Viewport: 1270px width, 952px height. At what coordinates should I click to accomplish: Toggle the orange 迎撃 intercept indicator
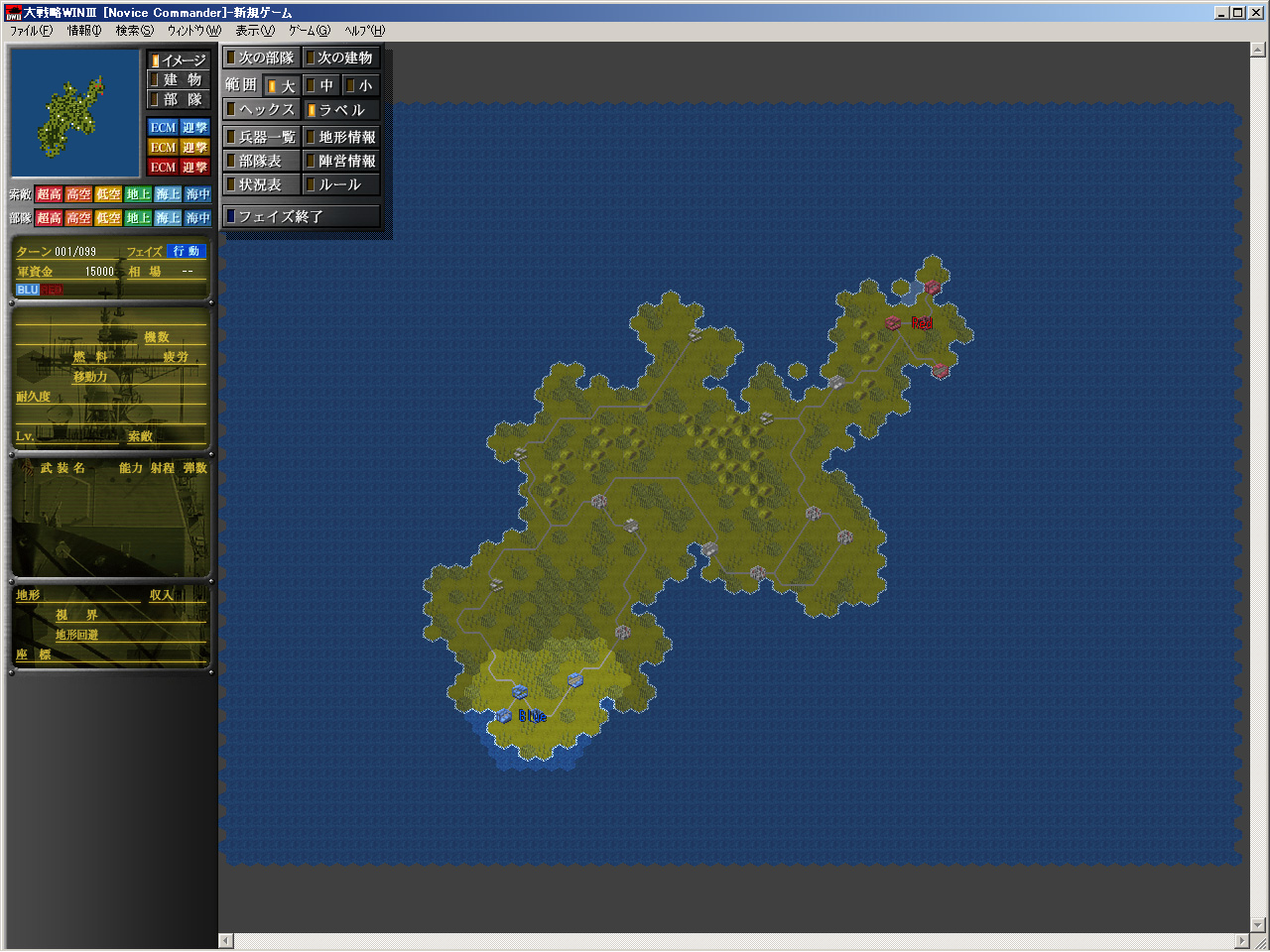[x=194, y=148]
